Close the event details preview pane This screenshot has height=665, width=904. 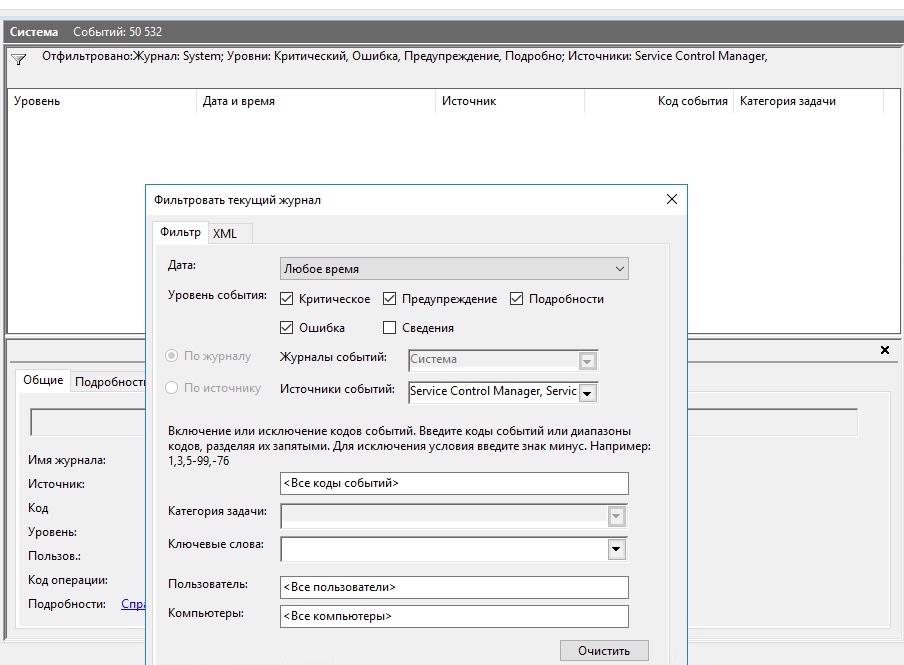(884, 351)
